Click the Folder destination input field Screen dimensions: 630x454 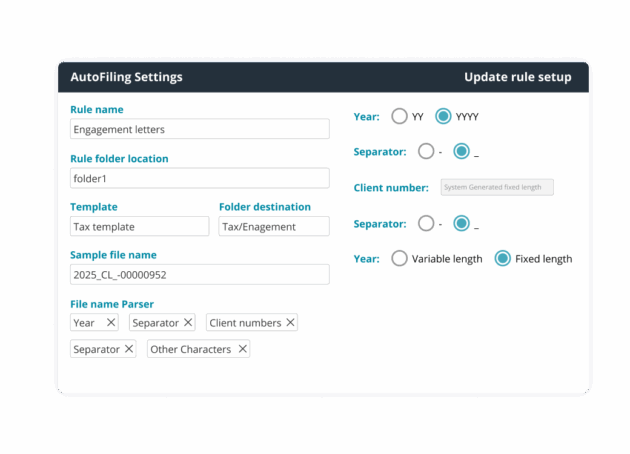[273, 227]
